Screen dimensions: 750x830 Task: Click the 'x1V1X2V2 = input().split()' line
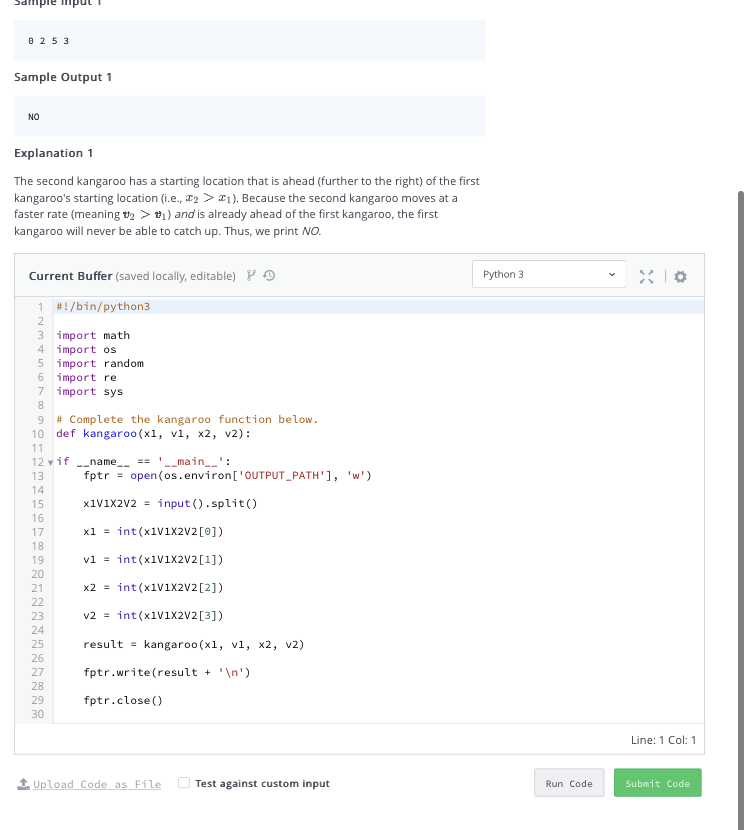170,503
